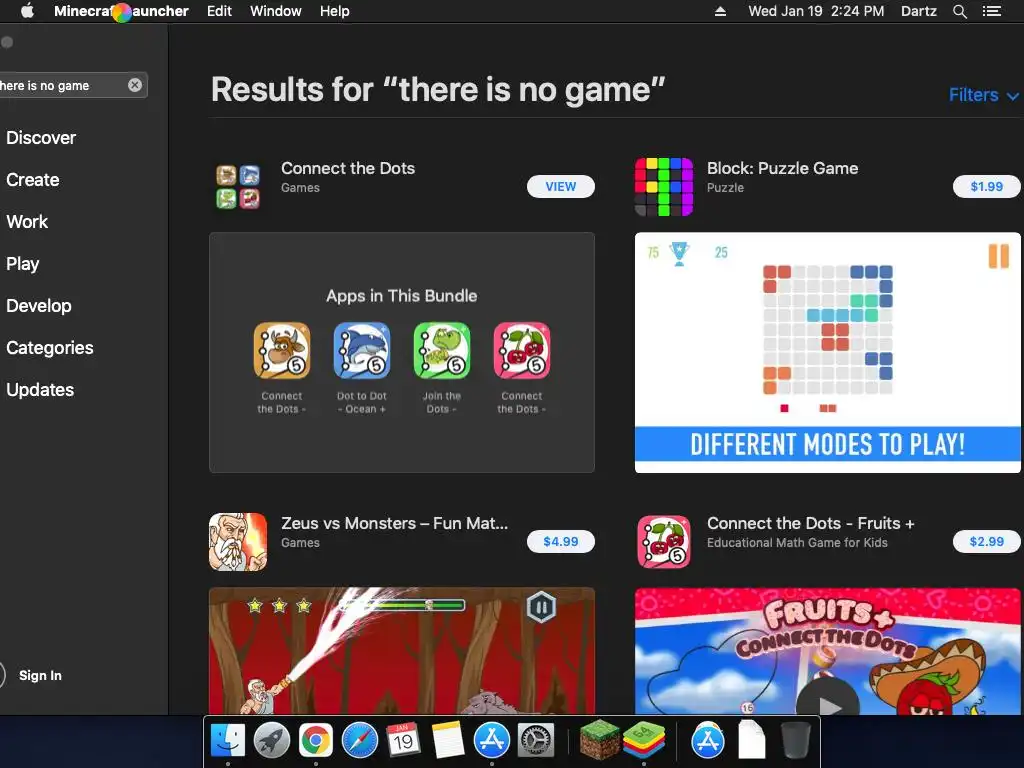Screen dimensions: 1024x768
Task: Open Calendar from the Dock
Action: pyautogui.click(x=403, y=741)
